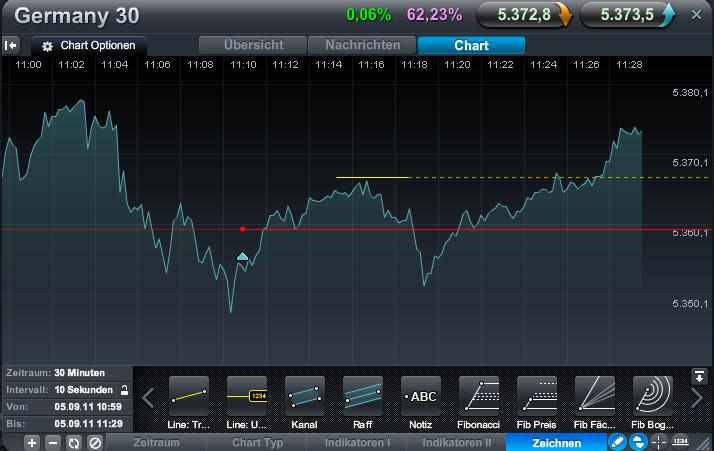
Task: Click the 62,23% sentiment value
Action: coord(434,15)
